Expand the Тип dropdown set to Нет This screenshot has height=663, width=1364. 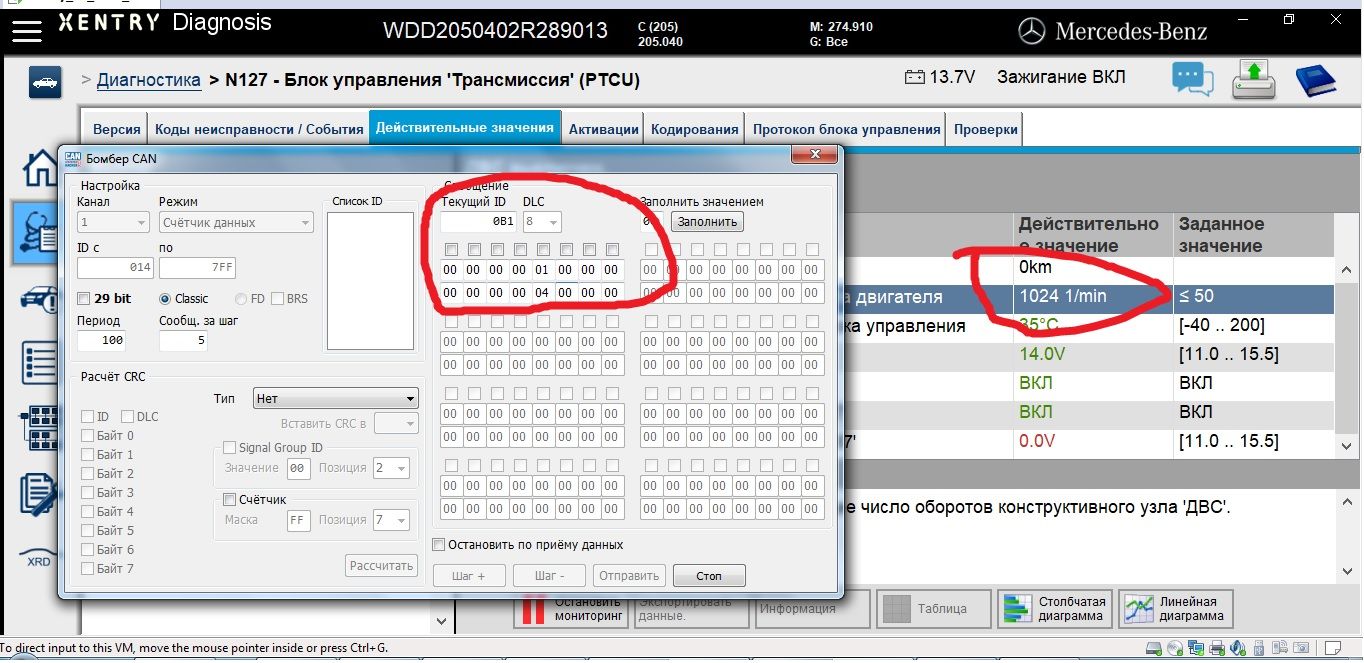[x=336, y=398]
